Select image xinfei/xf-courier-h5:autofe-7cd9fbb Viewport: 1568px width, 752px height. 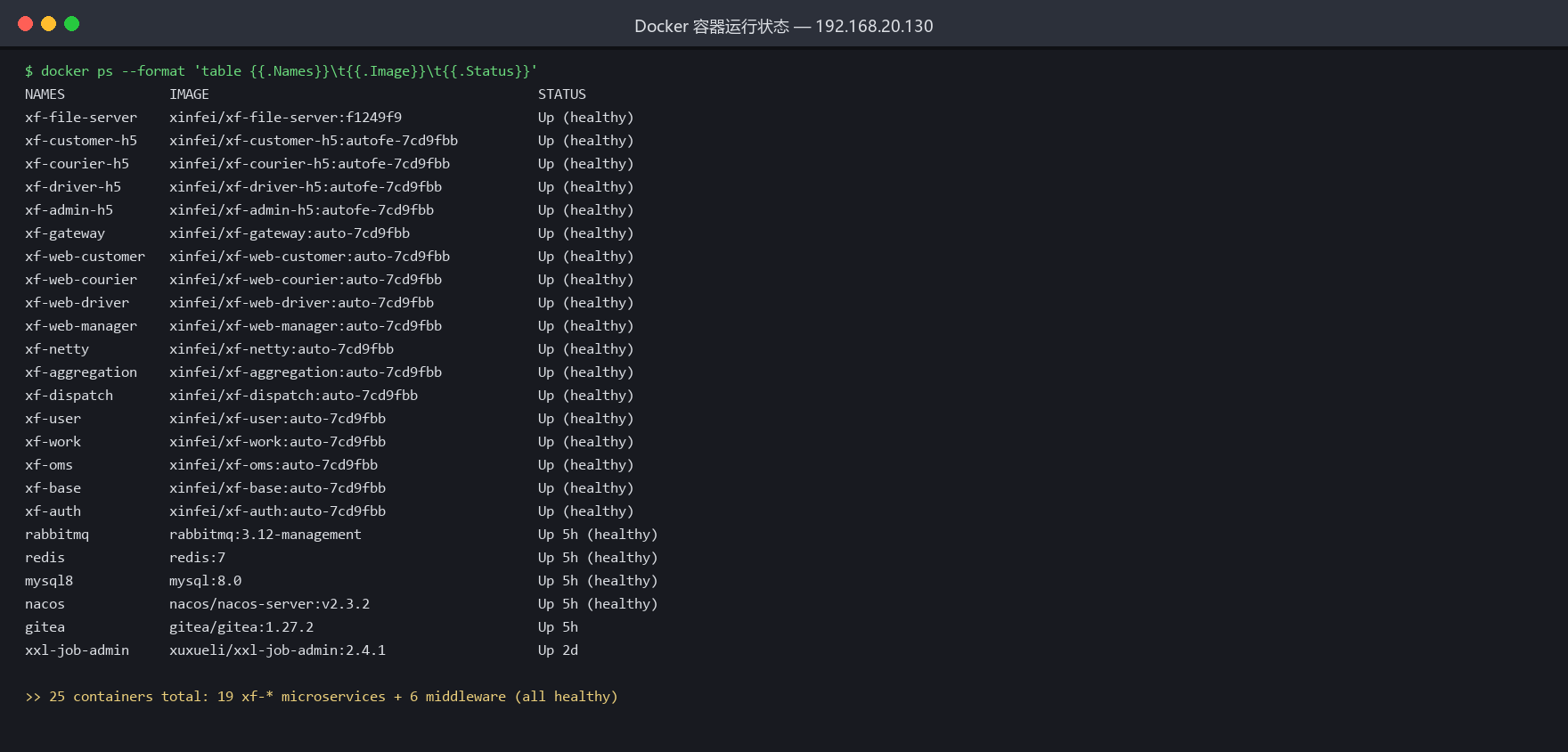(310, 164)
